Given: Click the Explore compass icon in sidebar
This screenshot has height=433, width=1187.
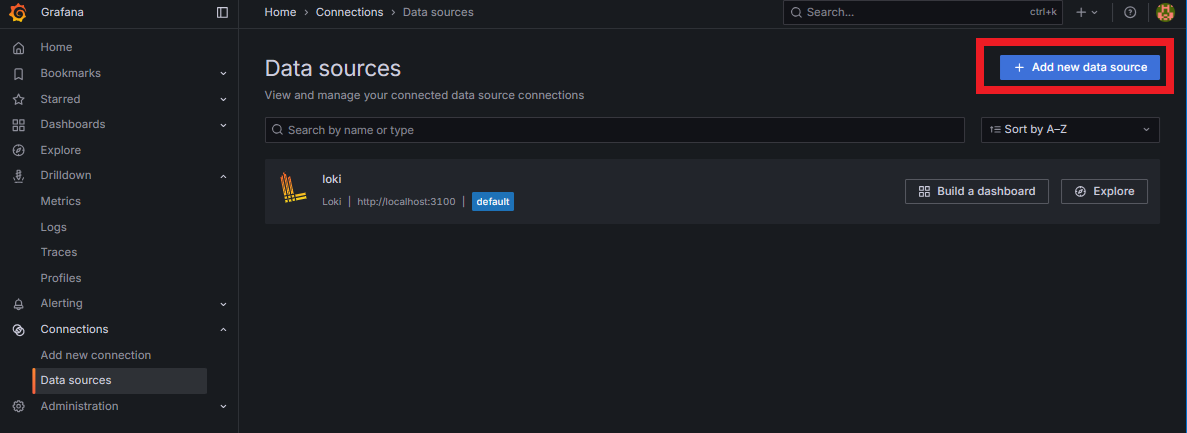Looking at the screenshot, I should tap(18, 150).
